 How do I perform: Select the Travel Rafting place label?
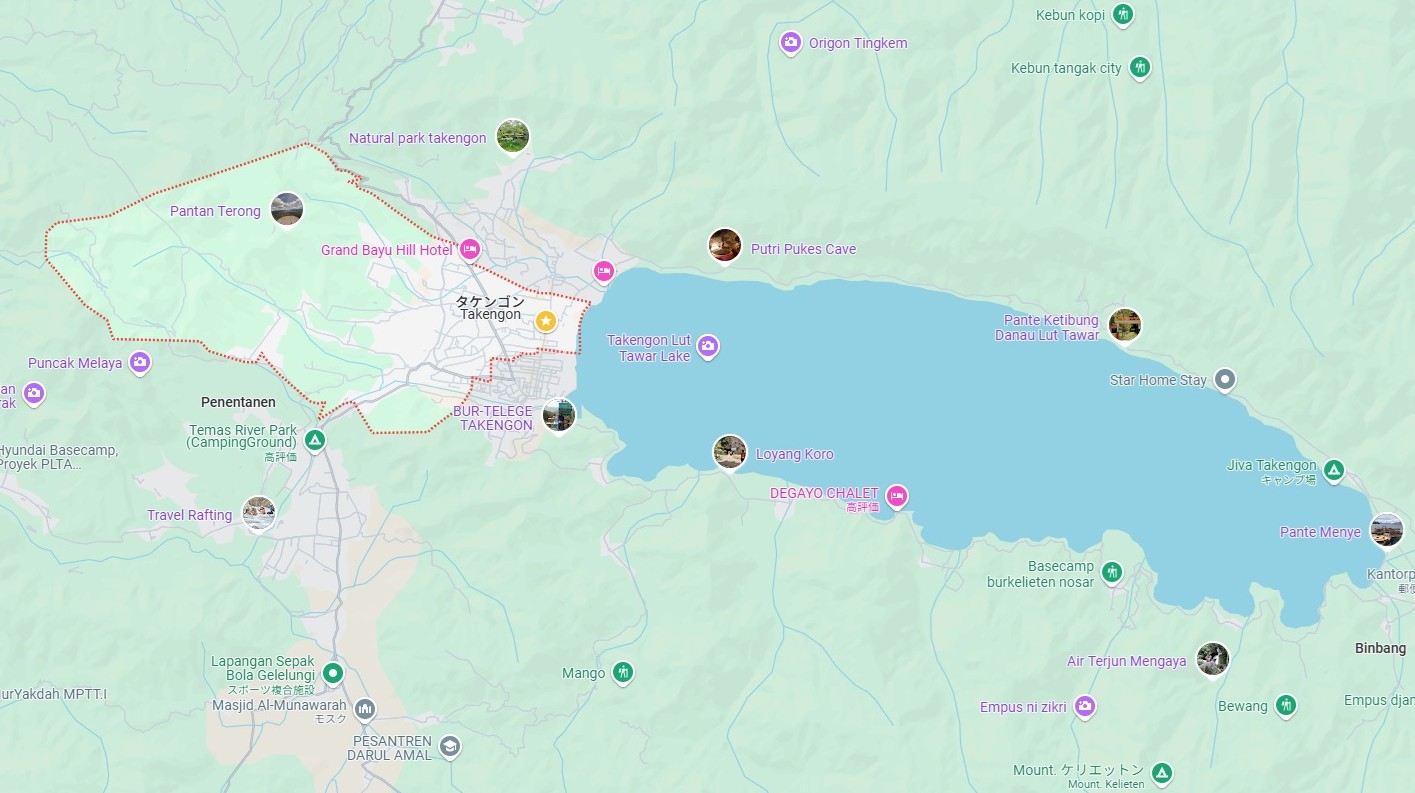click(189, 515)
